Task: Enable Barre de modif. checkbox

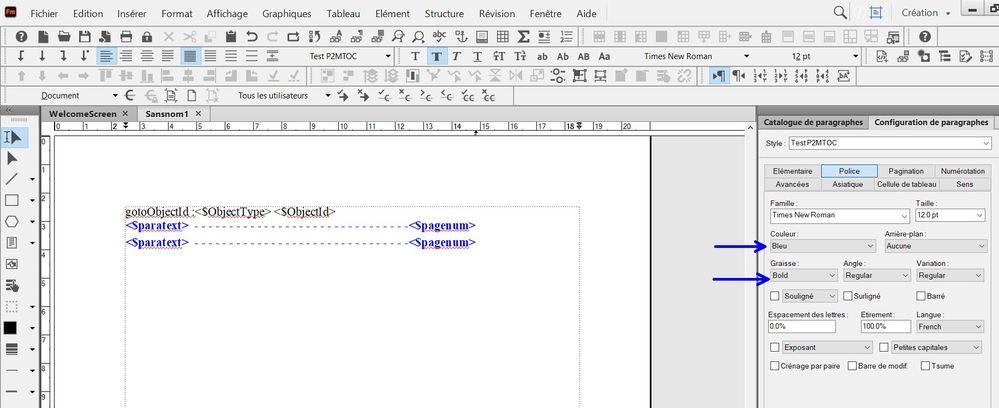Action: tap(851, 366)
